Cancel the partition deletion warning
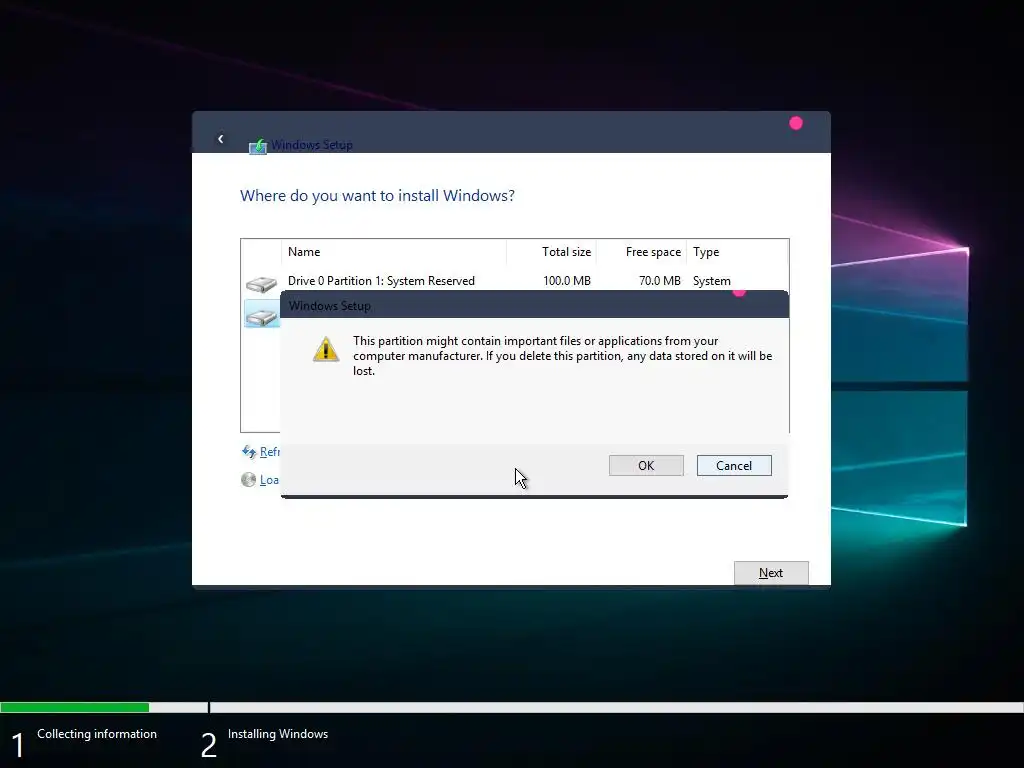Screen dimensions: 1024x768 coord(734,466)
